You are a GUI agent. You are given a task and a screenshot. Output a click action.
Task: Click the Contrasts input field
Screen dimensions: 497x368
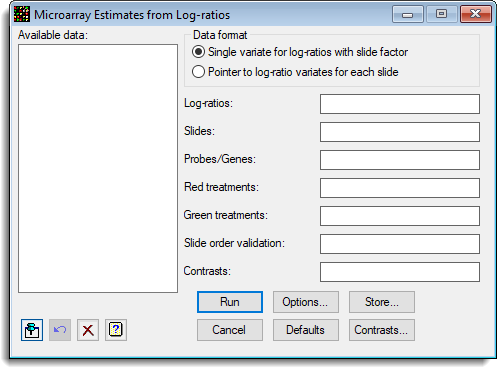coord(400,272)
